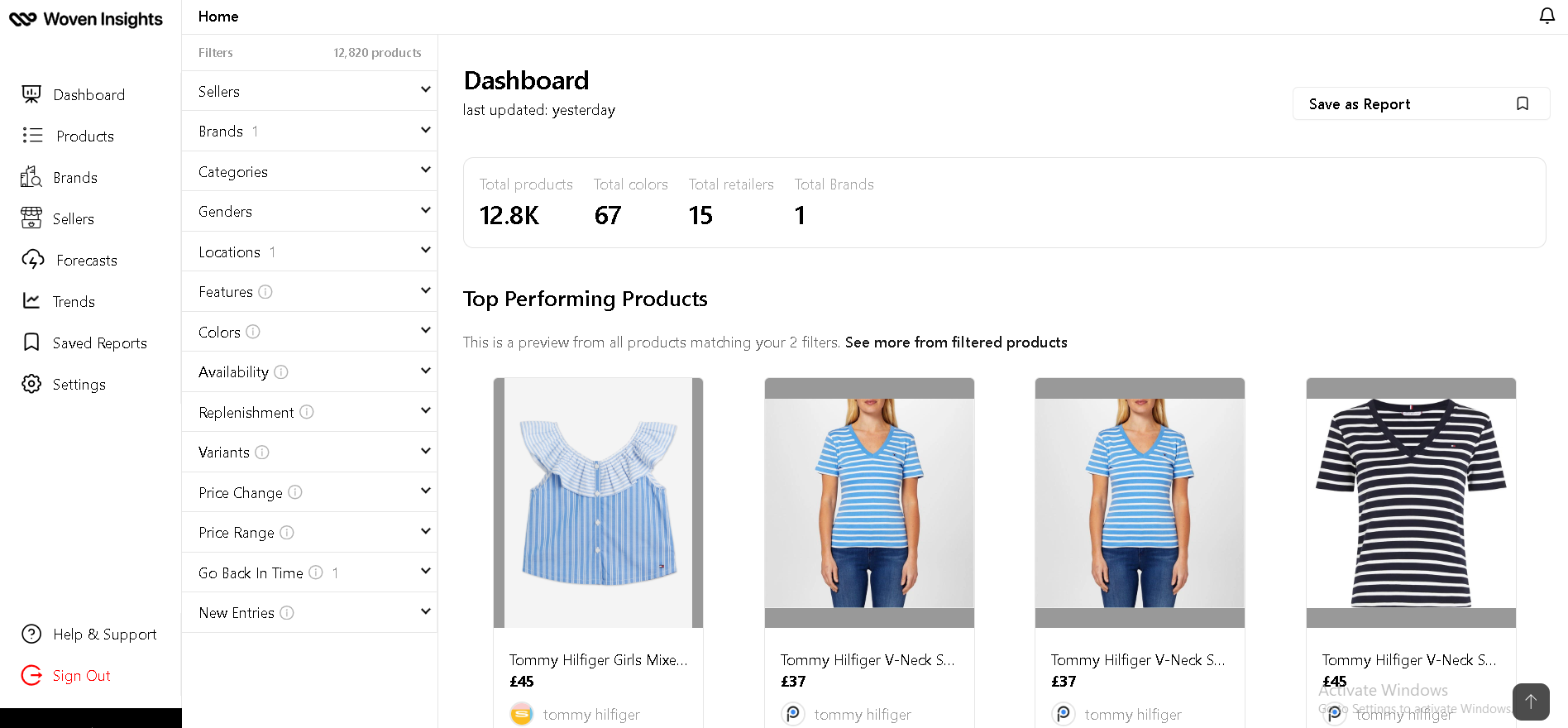Expand the Variants filter chevron
This screenshot has width=1568, height=728.
pyautogui.click(x=426, y=452)
